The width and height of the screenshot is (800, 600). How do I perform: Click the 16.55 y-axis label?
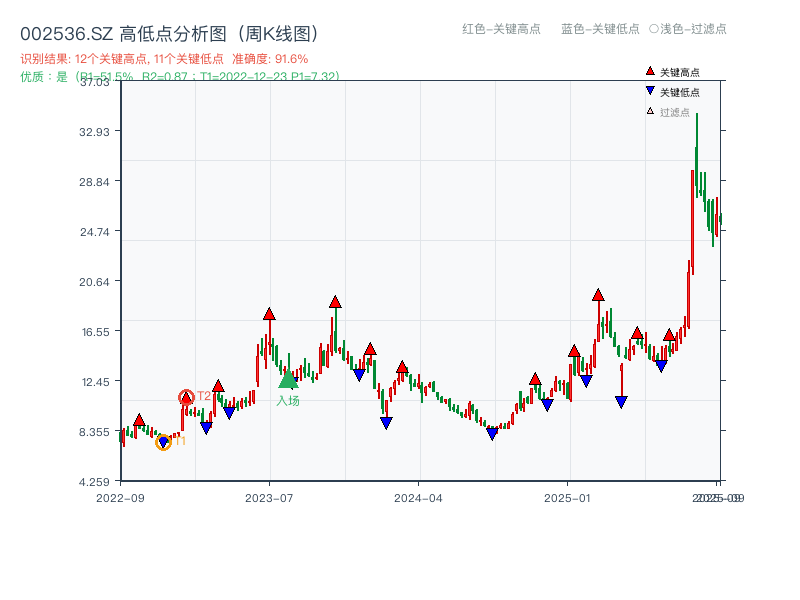[x=95, y=332]
